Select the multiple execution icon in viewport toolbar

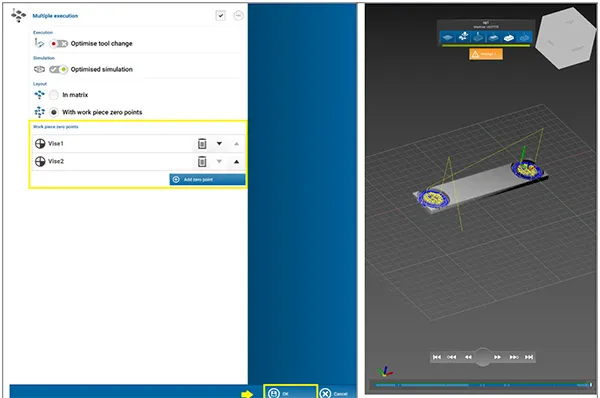coord(463,37)
